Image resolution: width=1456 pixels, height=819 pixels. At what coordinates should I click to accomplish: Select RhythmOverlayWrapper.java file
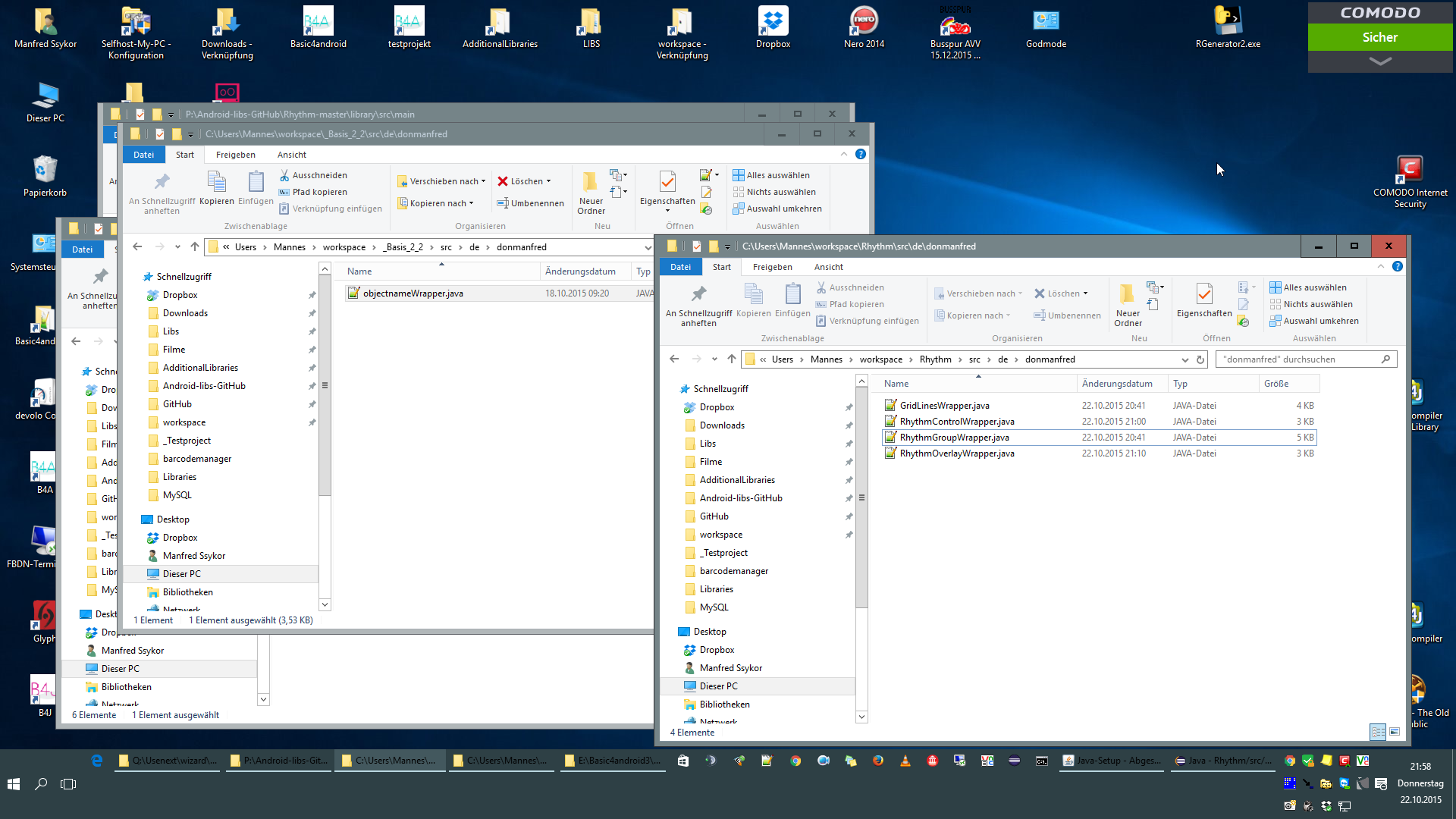click(x=956, y=453)
